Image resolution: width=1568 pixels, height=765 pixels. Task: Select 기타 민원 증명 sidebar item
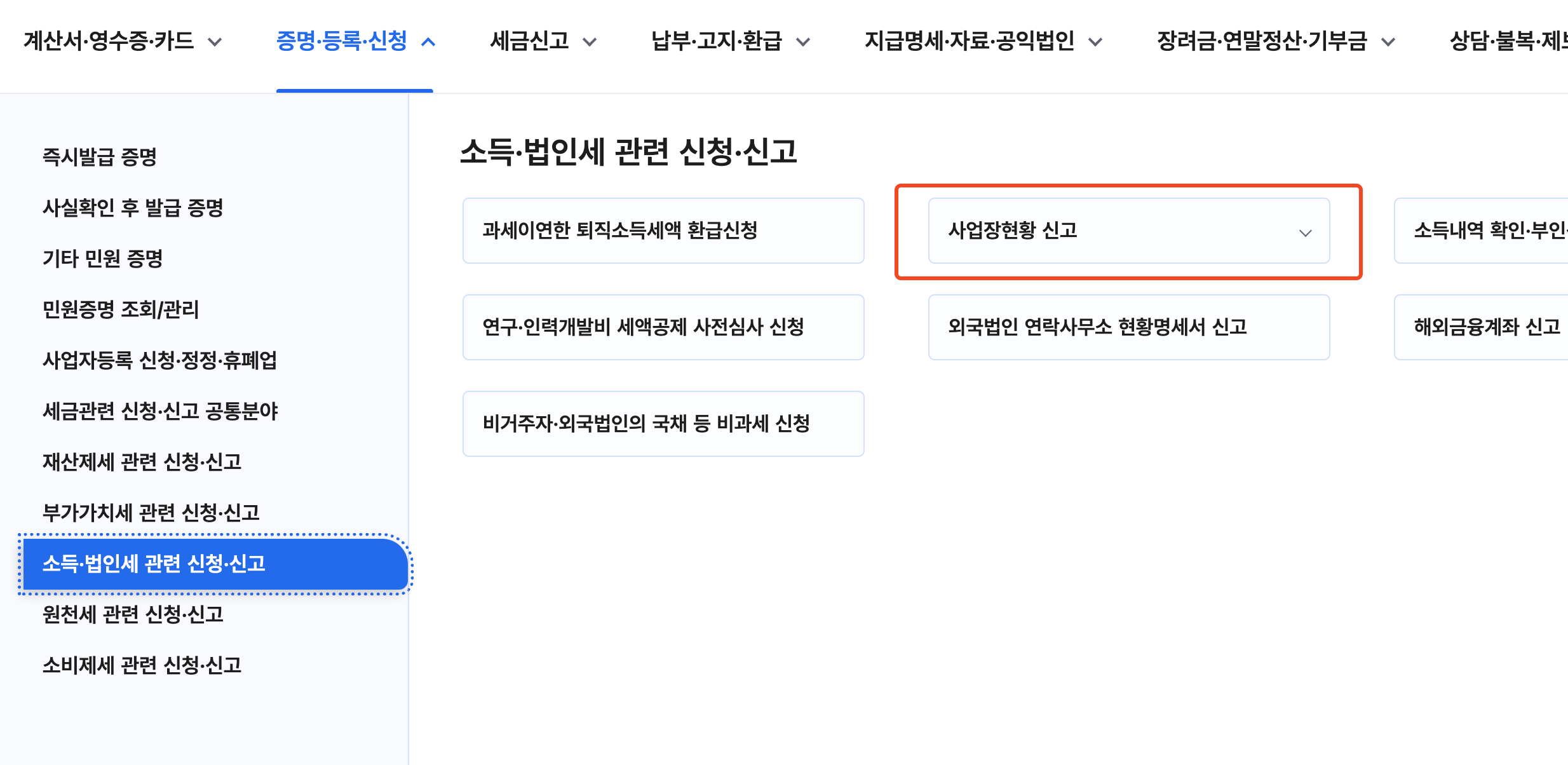pyautogui.click(x=103, y=259)
